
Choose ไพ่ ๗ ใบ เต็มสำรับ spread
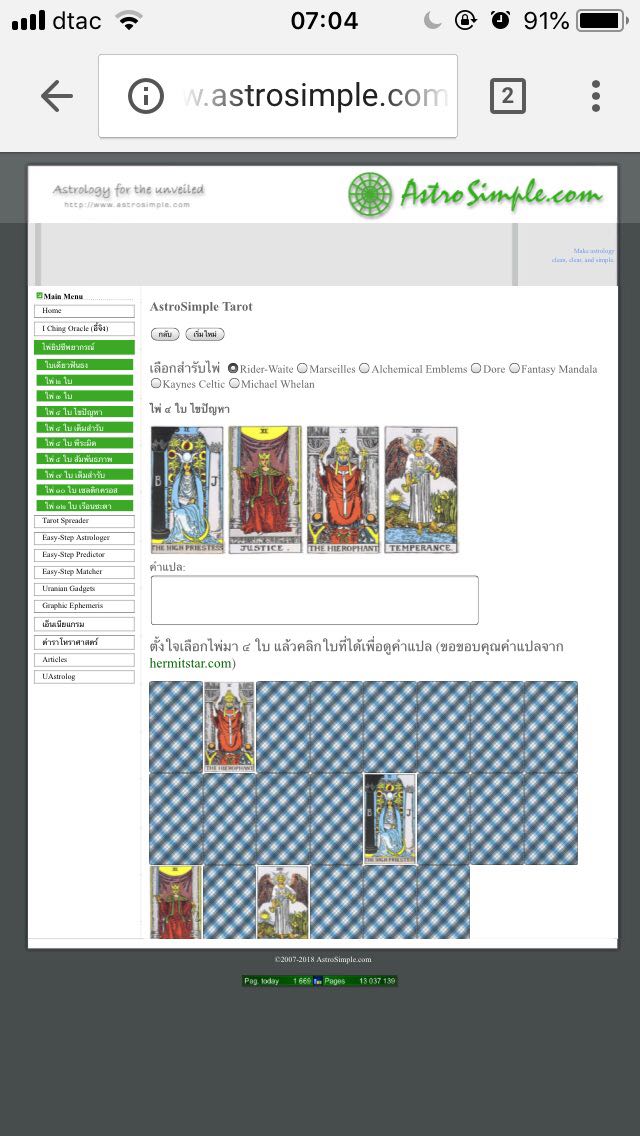coord(85,475)
